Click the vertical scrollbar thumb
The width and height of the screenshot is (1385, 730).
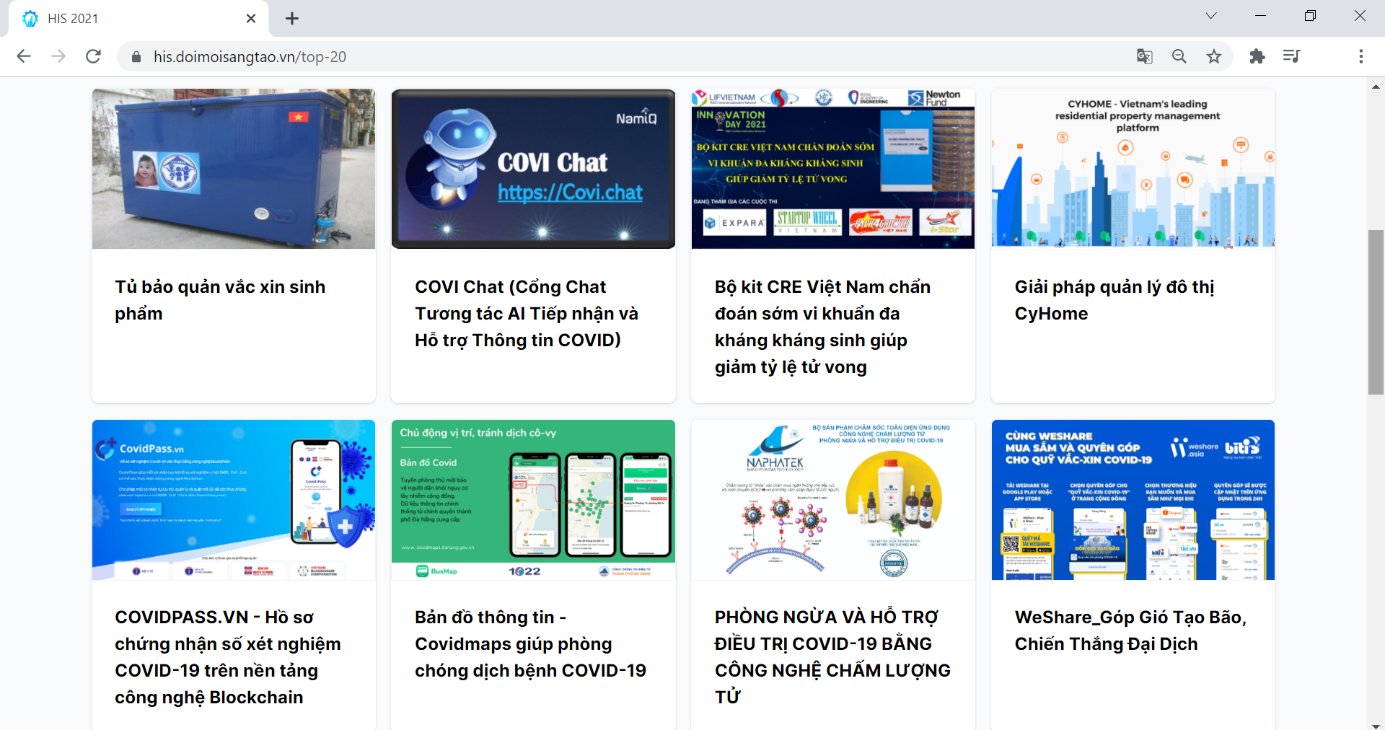pyautogui.click(x=1376, y=311)
